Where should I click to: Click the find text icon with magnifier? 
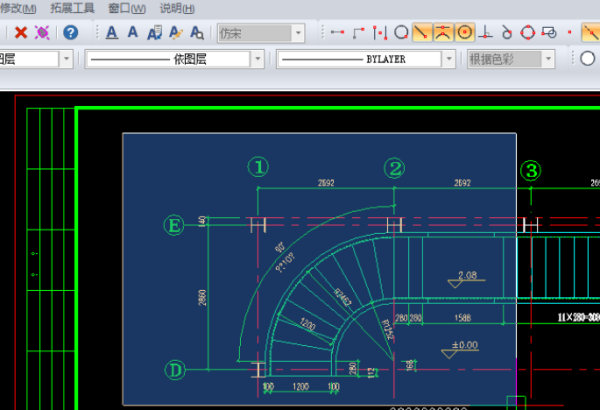[198, 33]
